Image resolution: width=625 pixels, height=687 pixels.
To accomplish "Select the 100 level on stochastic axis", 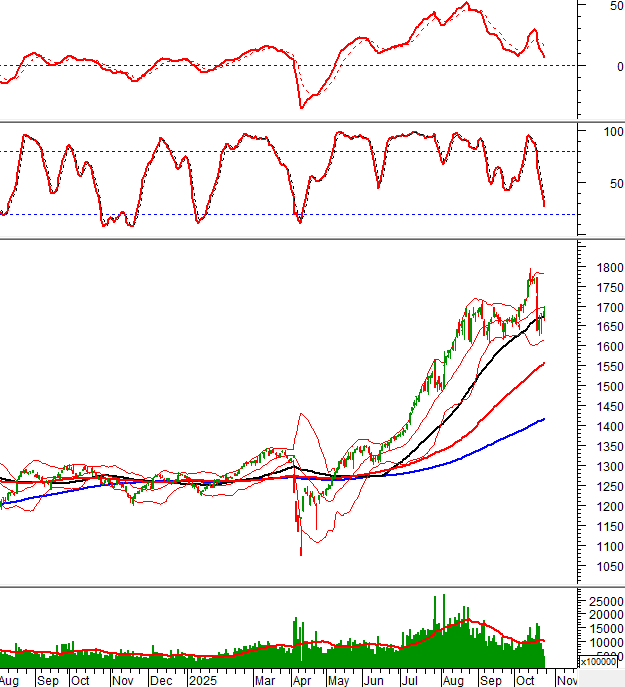I will click(602, 132).
